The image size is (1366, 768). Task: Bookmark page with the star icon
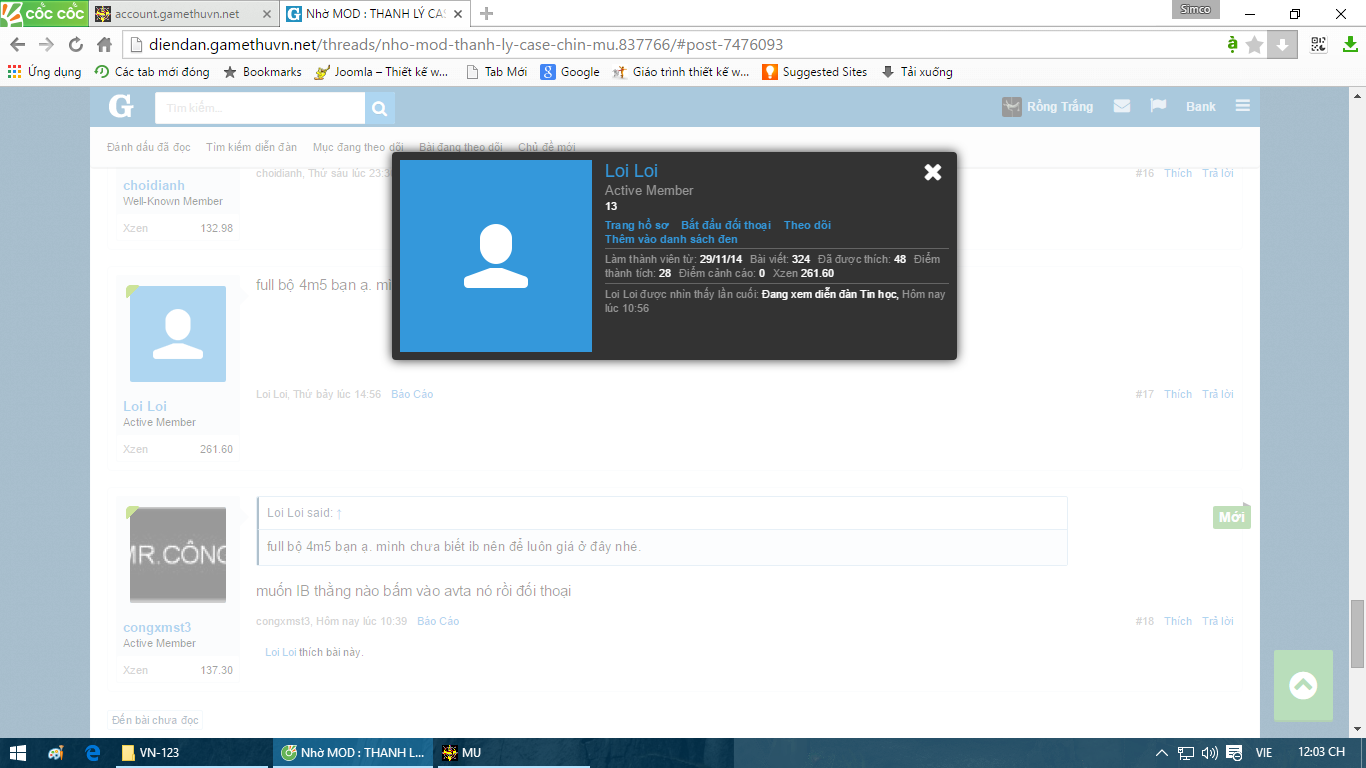(1255, 45)
